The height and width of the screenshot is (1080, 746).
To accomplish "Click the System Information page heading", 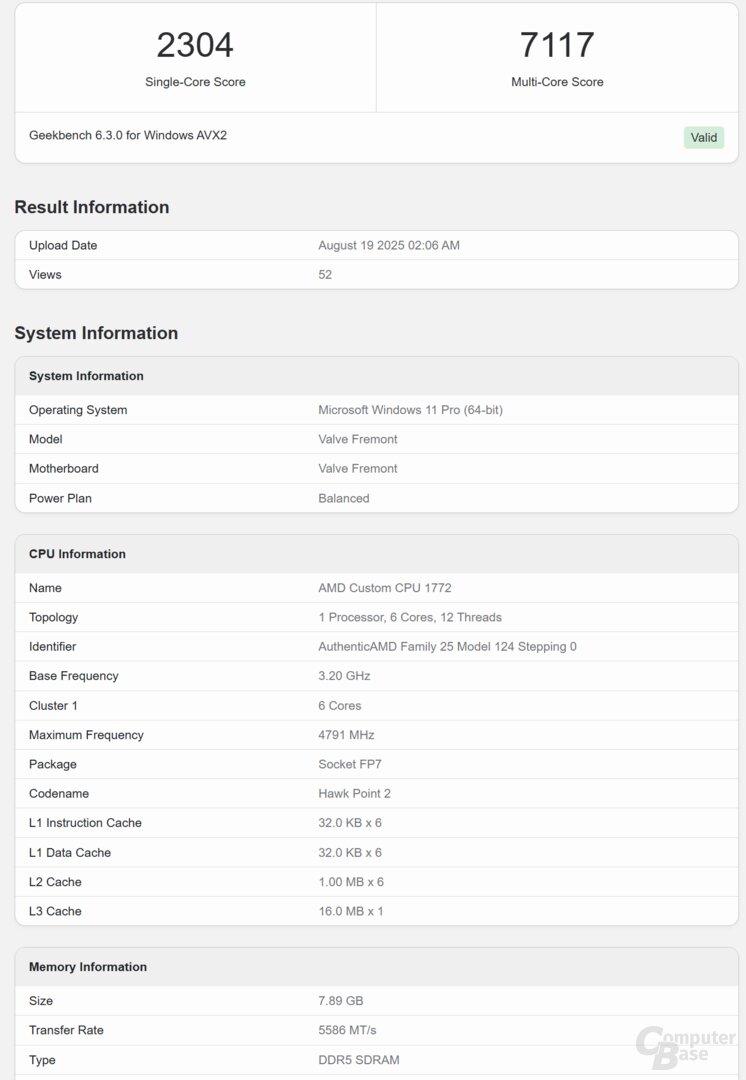I will [x=96, y=333].
